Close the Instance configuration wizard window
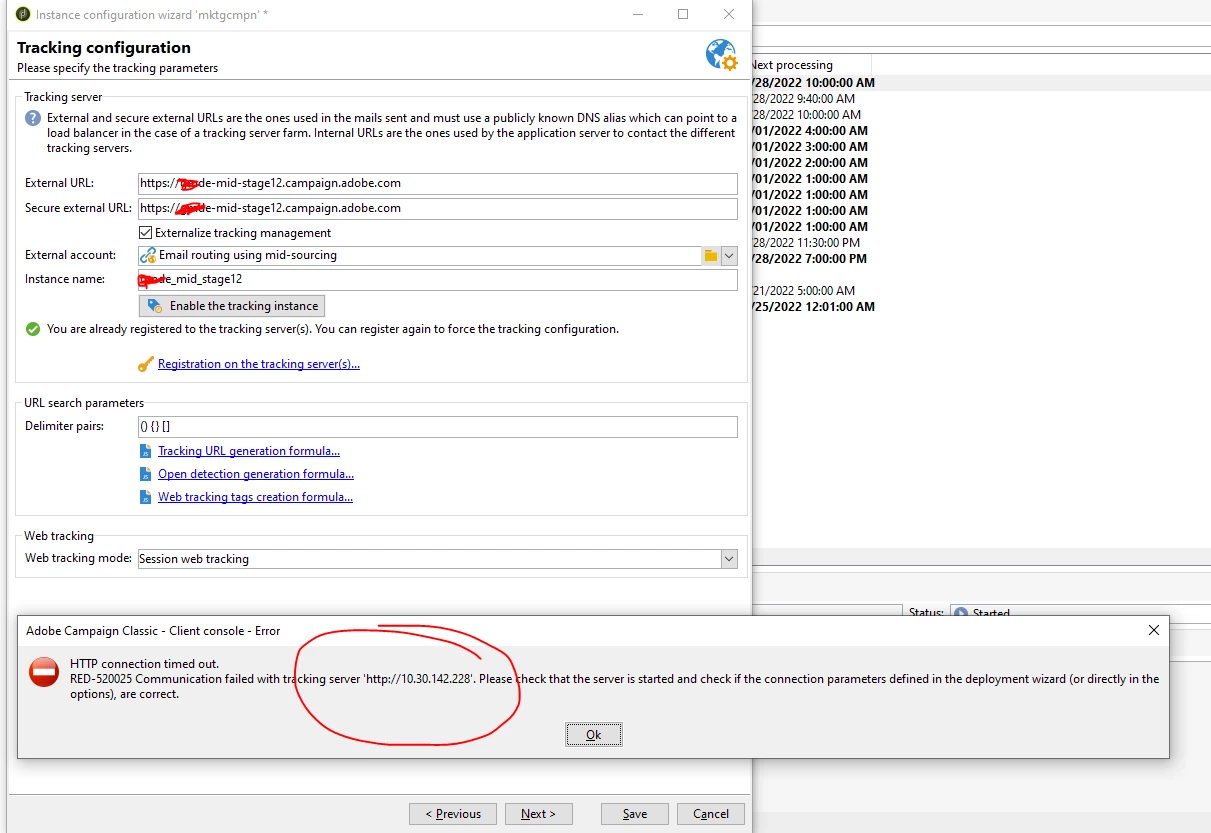Image resolution: width=1211 pixels, height=833 pixels. point(728,14)
